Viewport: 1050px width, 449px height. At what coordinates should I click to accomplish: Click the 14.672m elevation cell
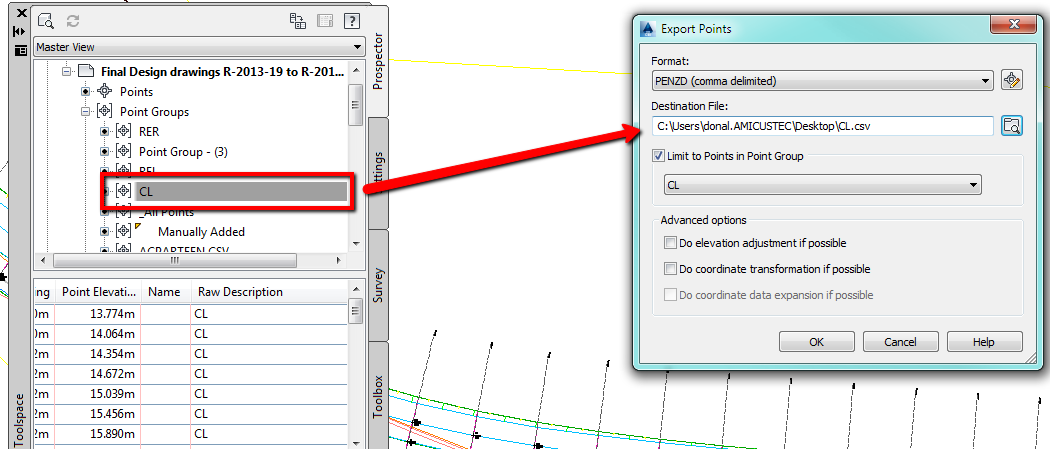click(x=98, y=373)
